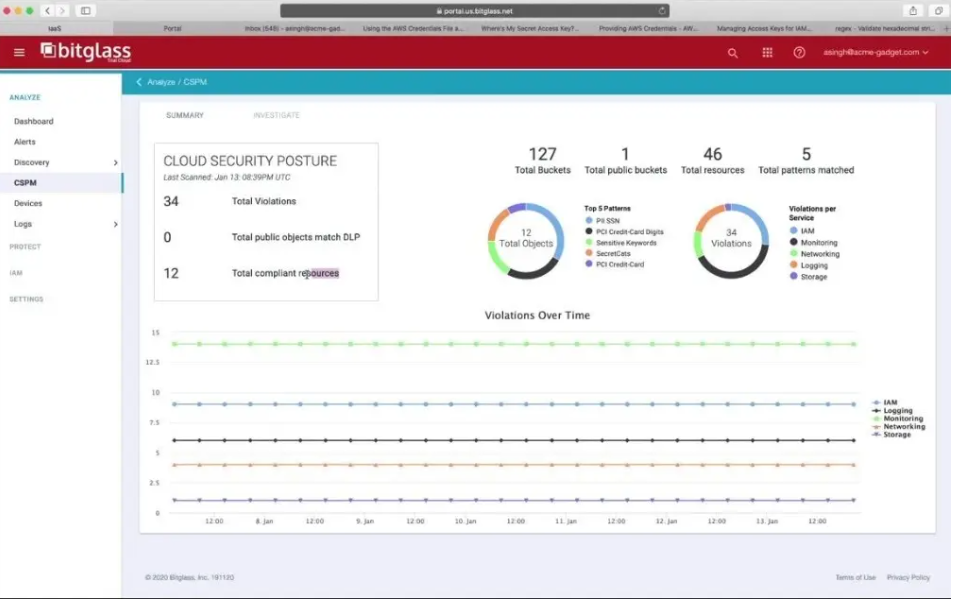Click the 12 Total Objects donut chart
This screenshot has height=600, width=954.
[x=526, y=241]
